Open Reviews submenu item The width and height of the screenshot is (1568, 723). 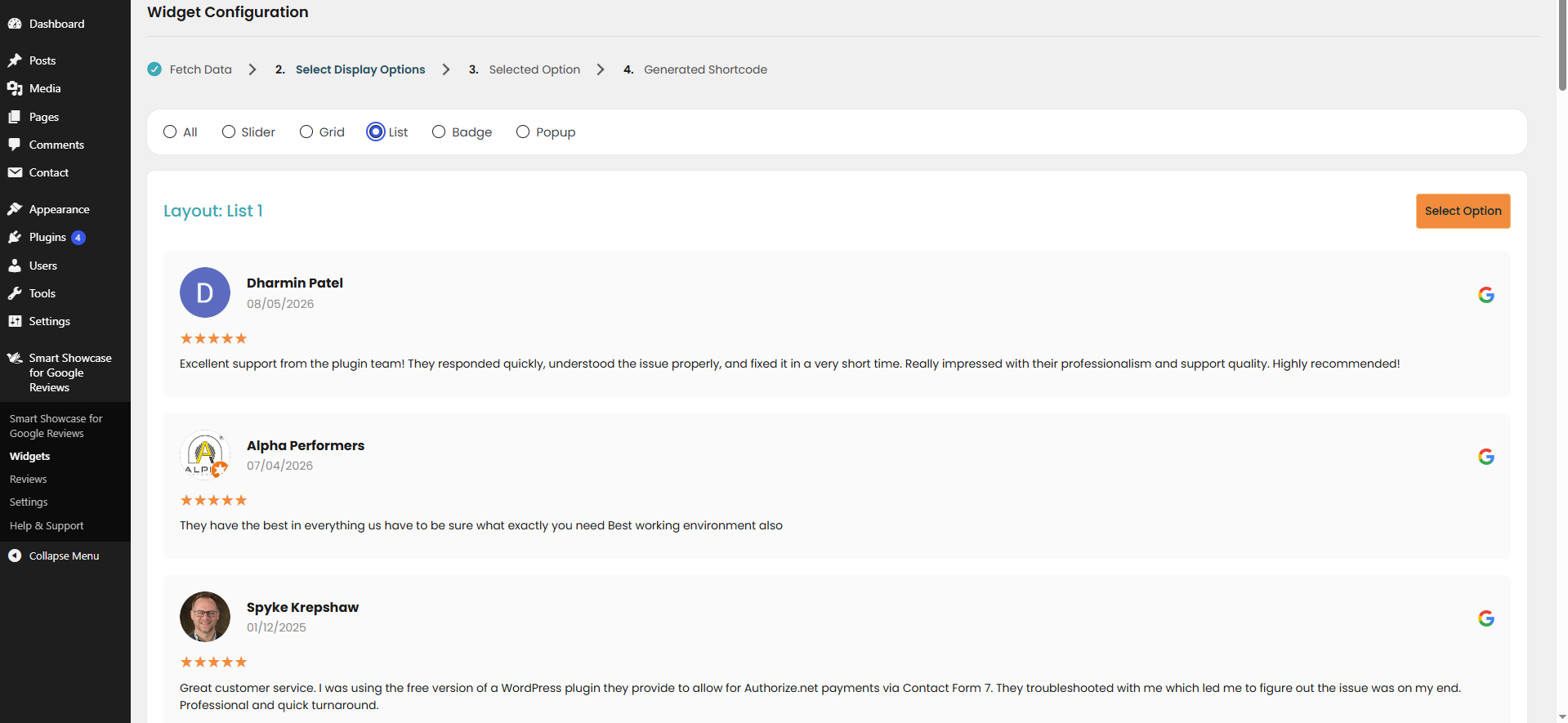[x=29, y=479]
